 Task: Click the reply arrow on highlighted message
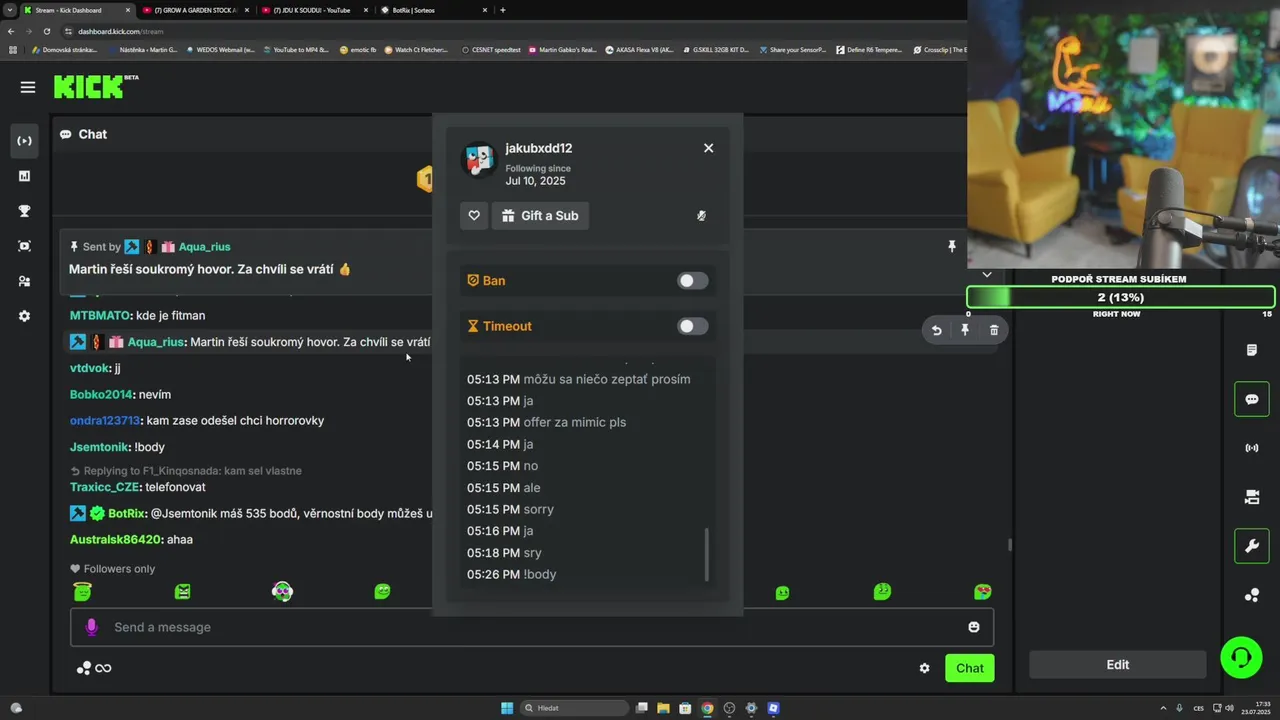pos(936,330)
